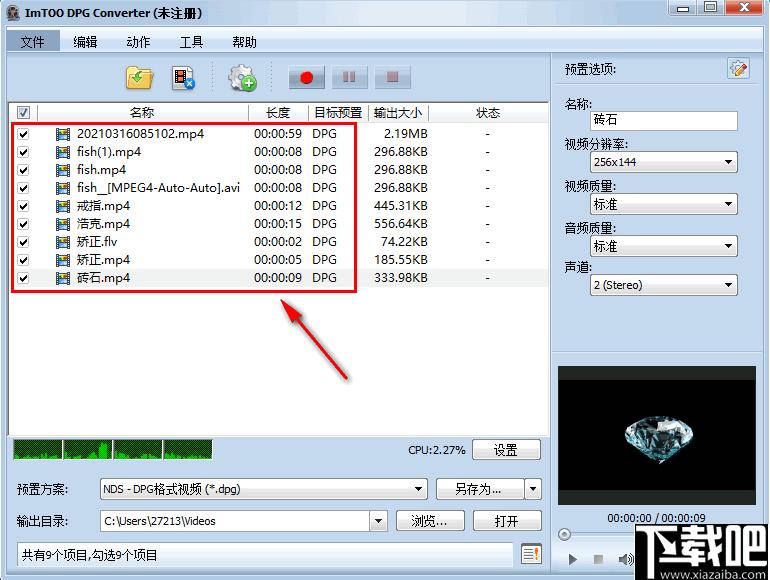Screen dimensions: 770x580
Task: Click the 打开 button
Action: coord(507,521)
